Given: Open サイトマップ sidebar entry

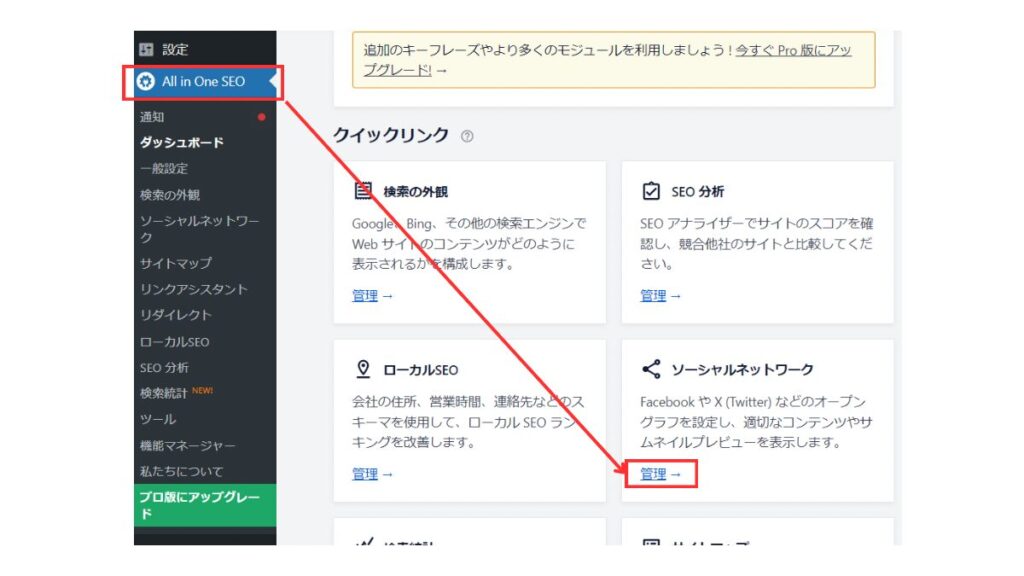Looking at the screenshot, I should point(176,263).
